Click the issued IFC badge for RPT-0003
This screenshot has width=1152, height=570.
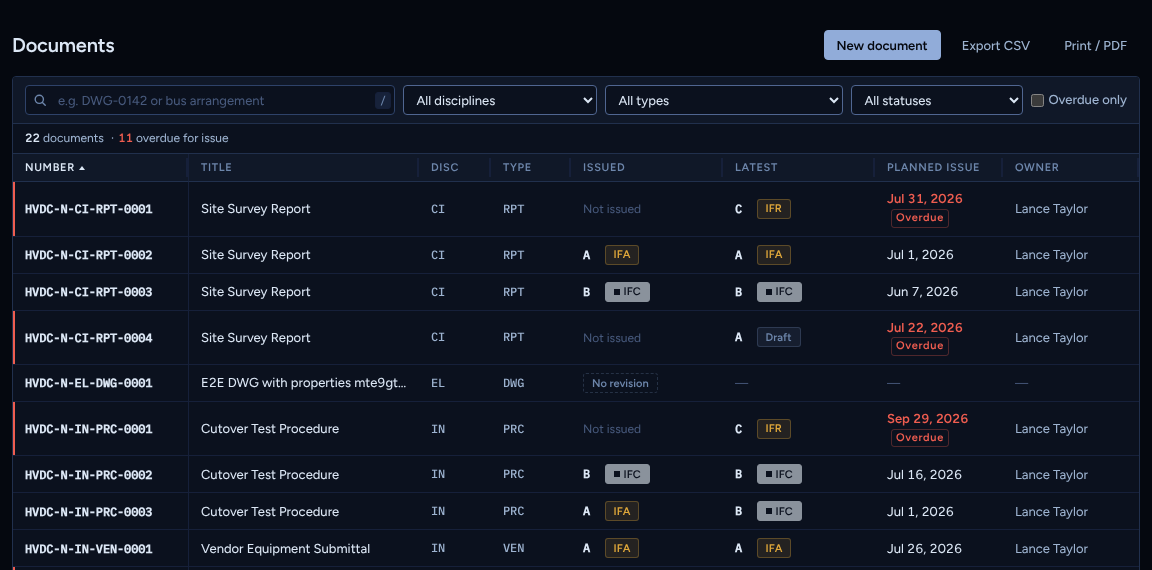pos(627,292)
